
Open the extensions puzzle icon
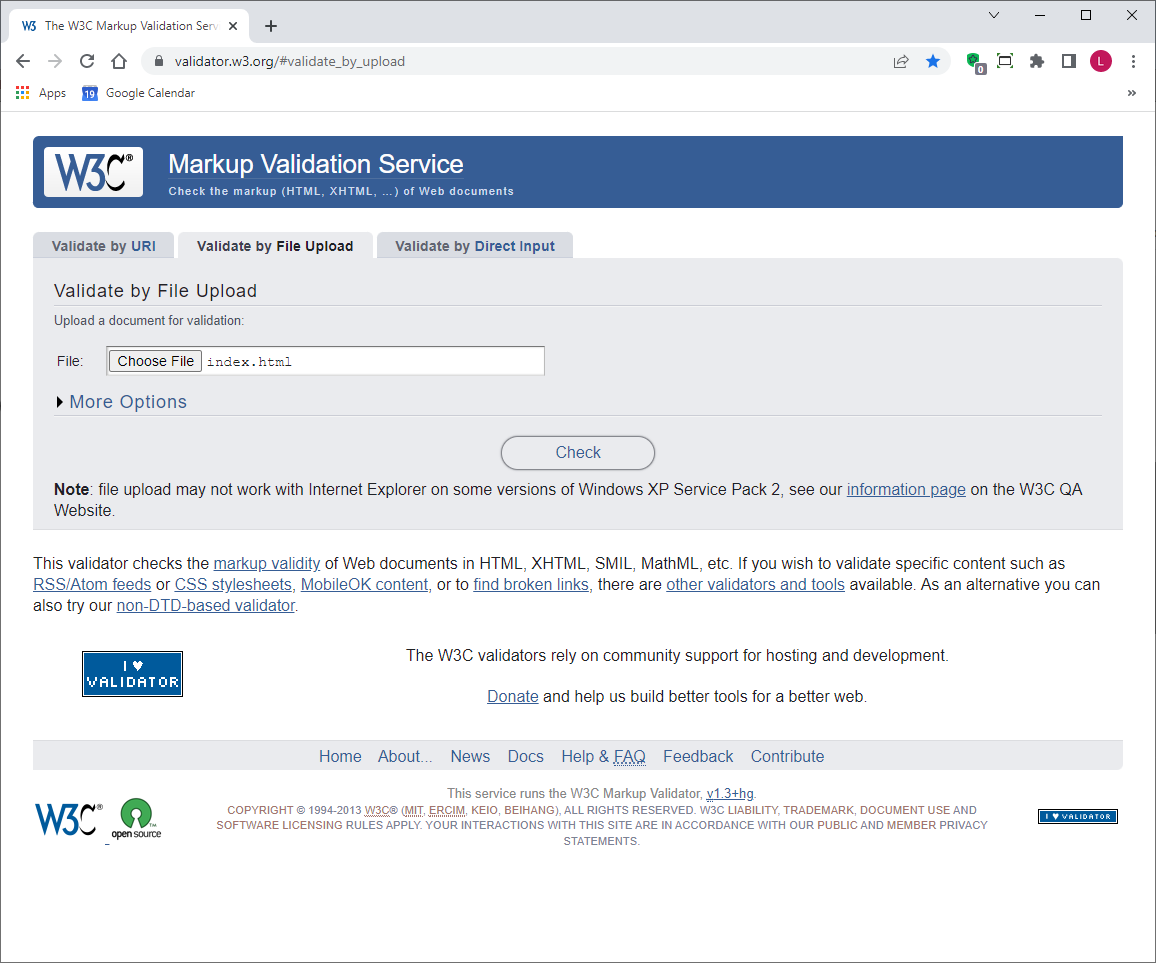(x=1036, y=61)
